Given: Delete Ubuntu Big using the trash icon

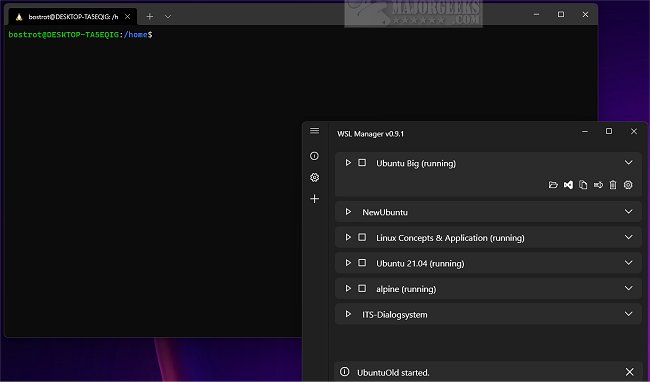Looking at the screenshot, I should coord(613,185).
